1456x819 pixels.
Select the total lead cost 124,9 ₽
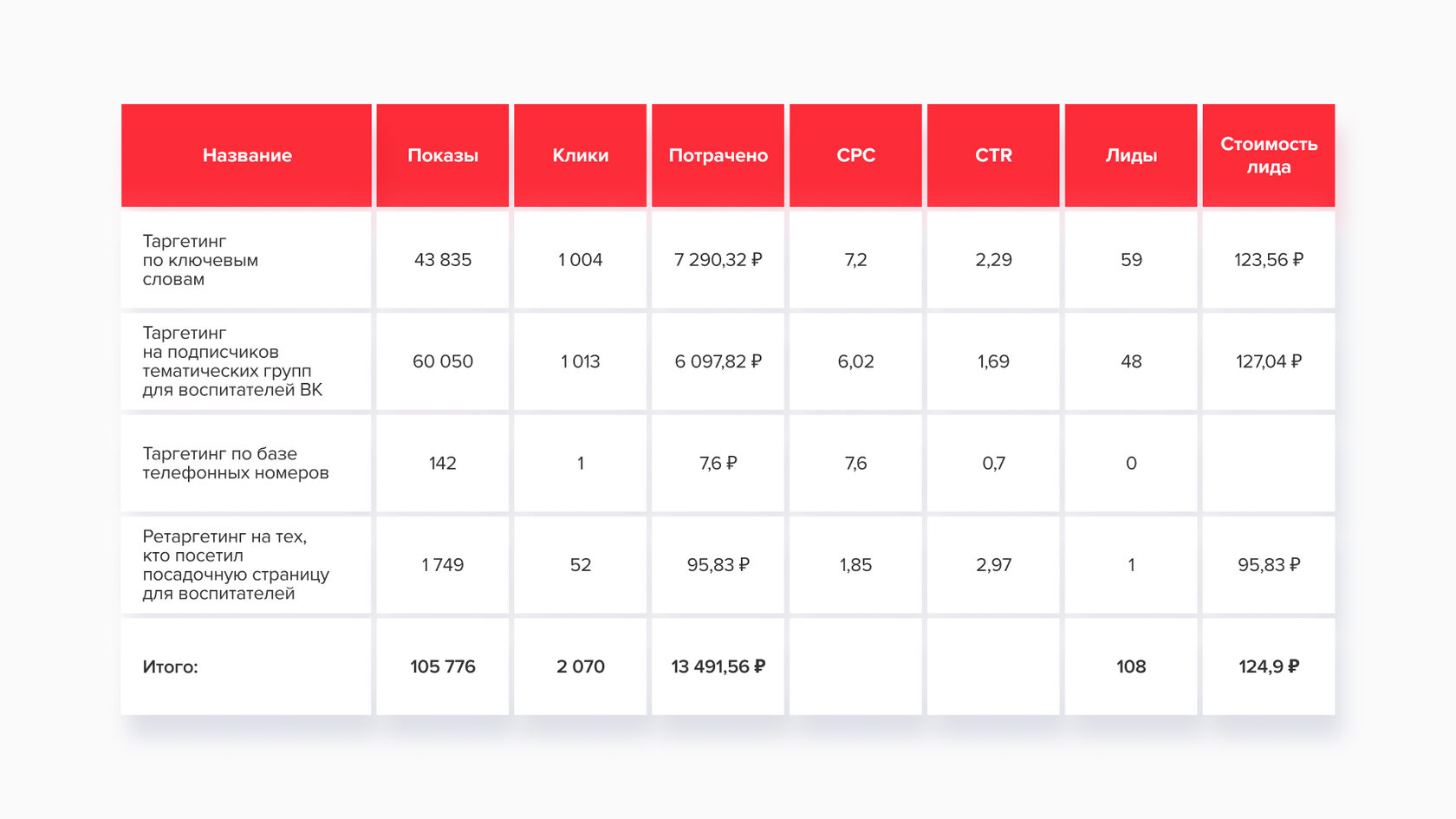[1269, 666]
